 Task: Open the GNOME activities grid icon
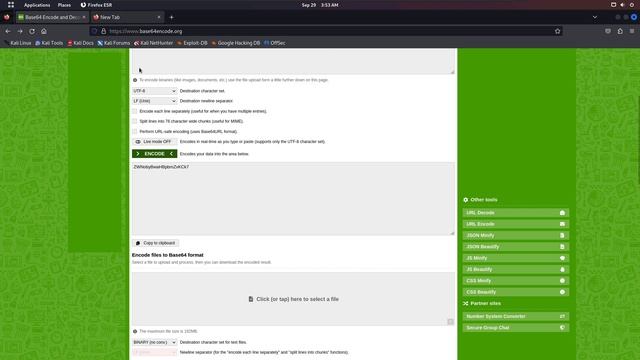[x=11, y=5]
